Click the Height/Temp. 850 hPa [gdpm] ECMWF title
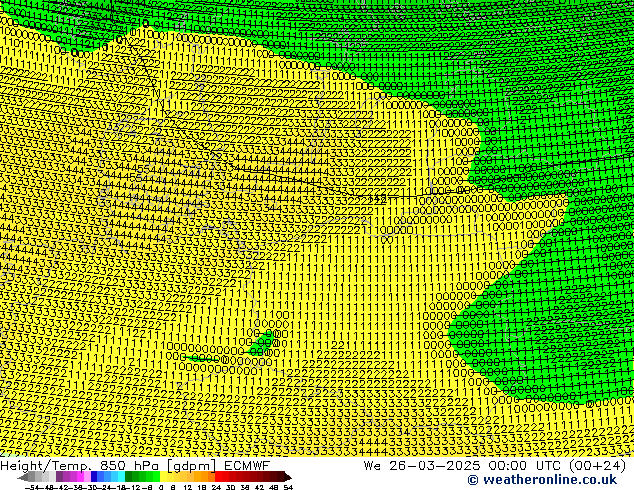 click(x=135, y=465)
